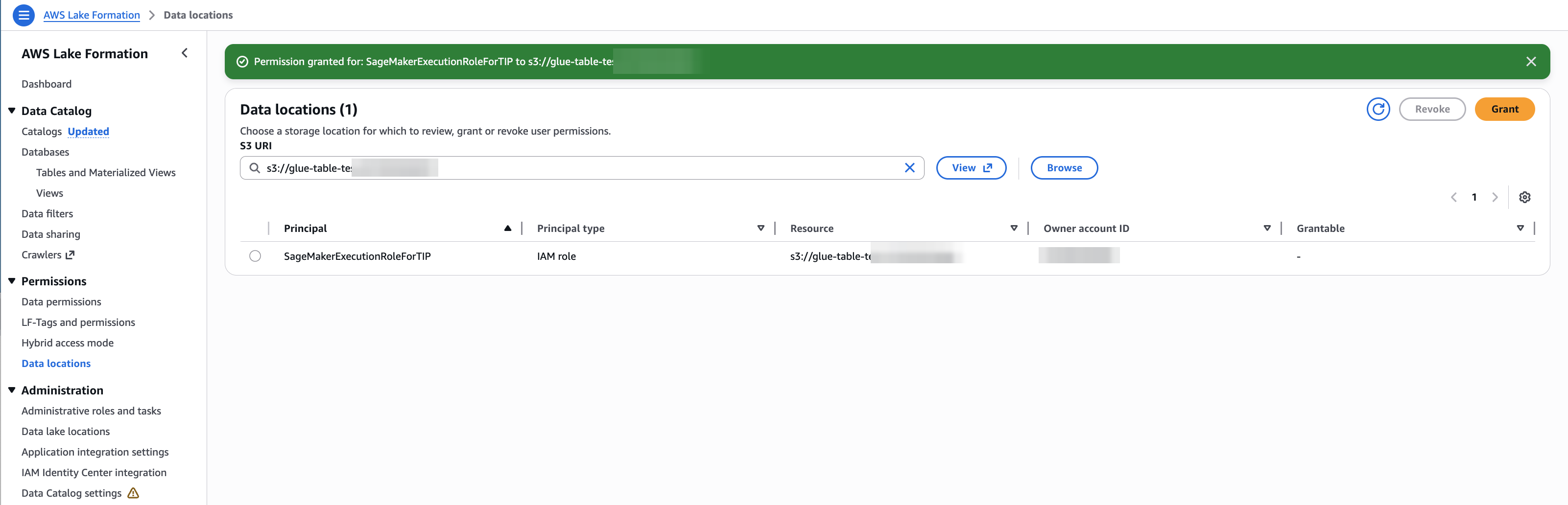Click the Updated link beside Catalogs
Screen dimensions: 1568x505
88,132
